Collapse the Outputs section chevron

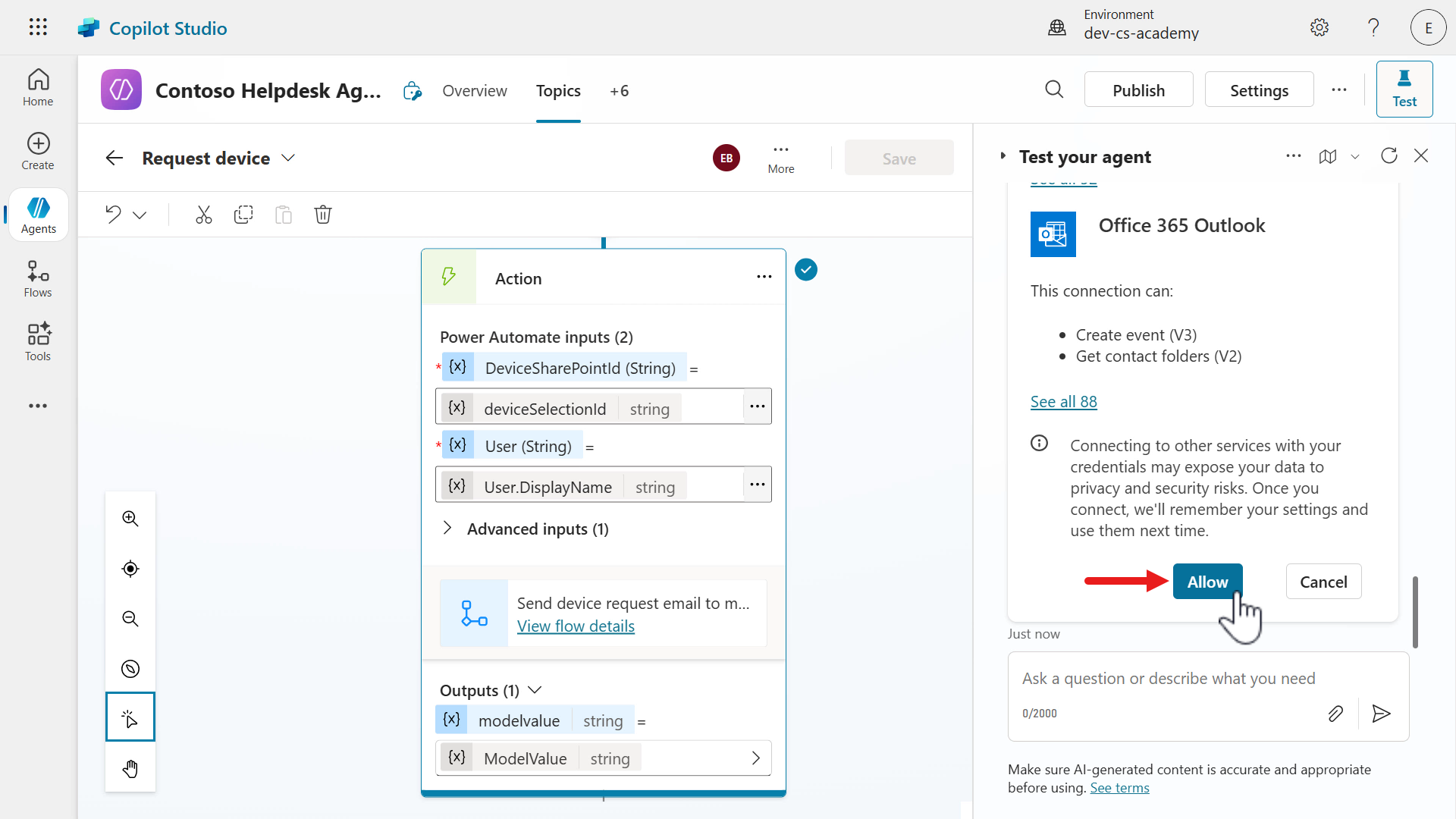click(535, 690)
